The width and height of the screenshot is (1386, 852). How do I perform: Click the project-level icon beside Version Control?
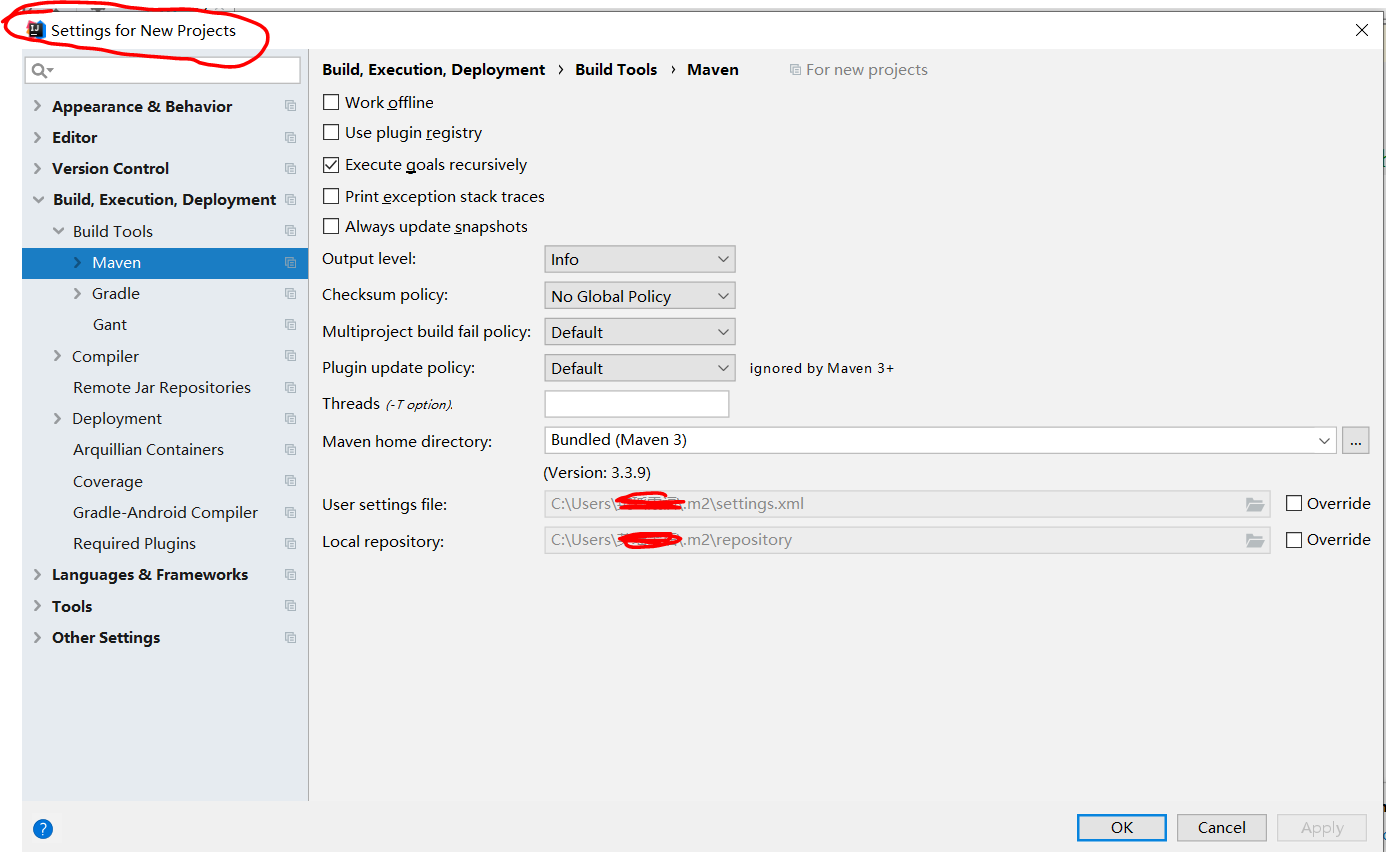coord(290,168)
